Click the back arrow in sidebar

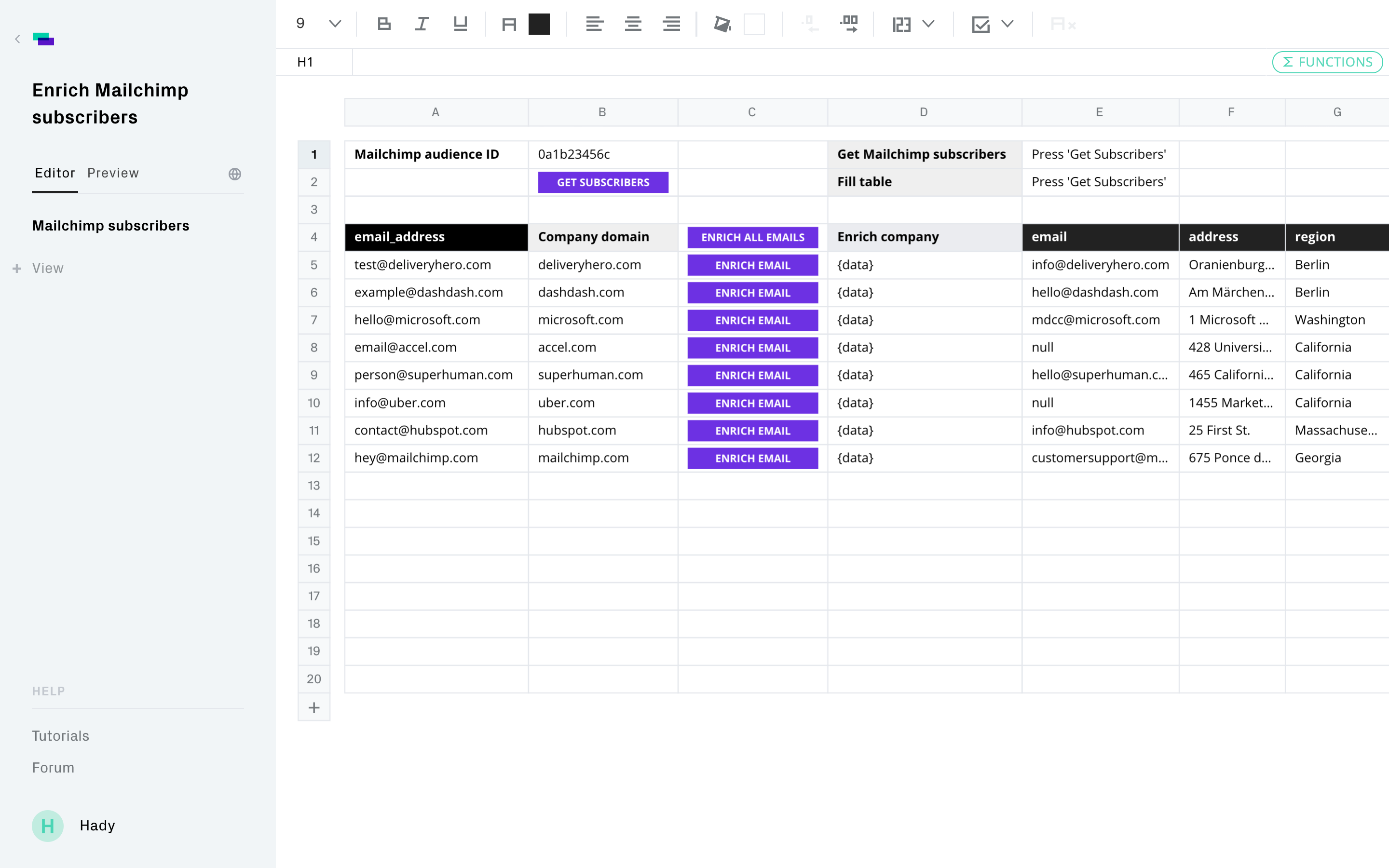pyautogui.click(x=17, y=39)
